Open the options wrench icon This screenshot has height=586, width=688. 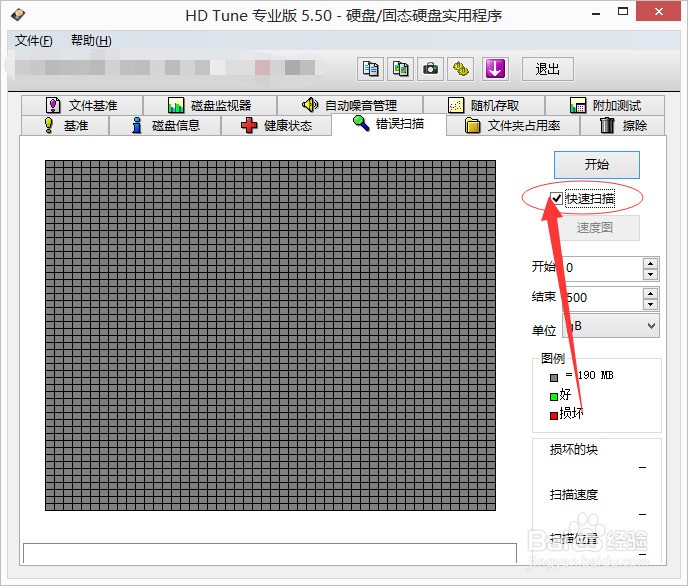pyautogui.click(x=460, y=69)
